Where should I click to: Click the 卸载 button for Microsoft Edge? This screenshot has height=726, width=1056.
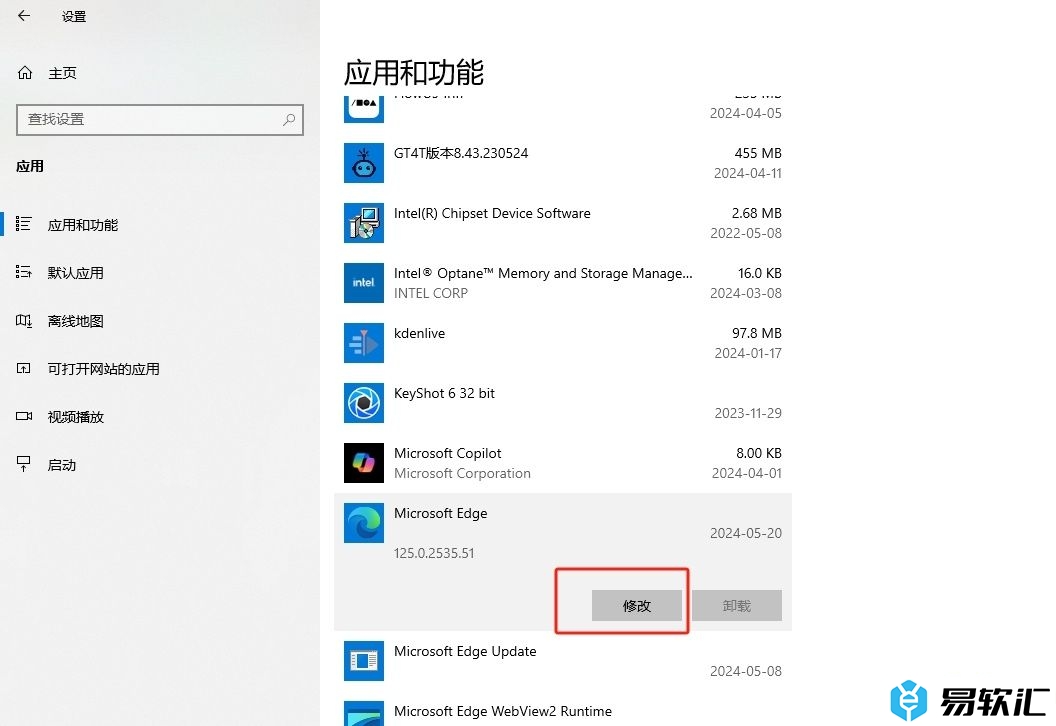pos(737,605)
